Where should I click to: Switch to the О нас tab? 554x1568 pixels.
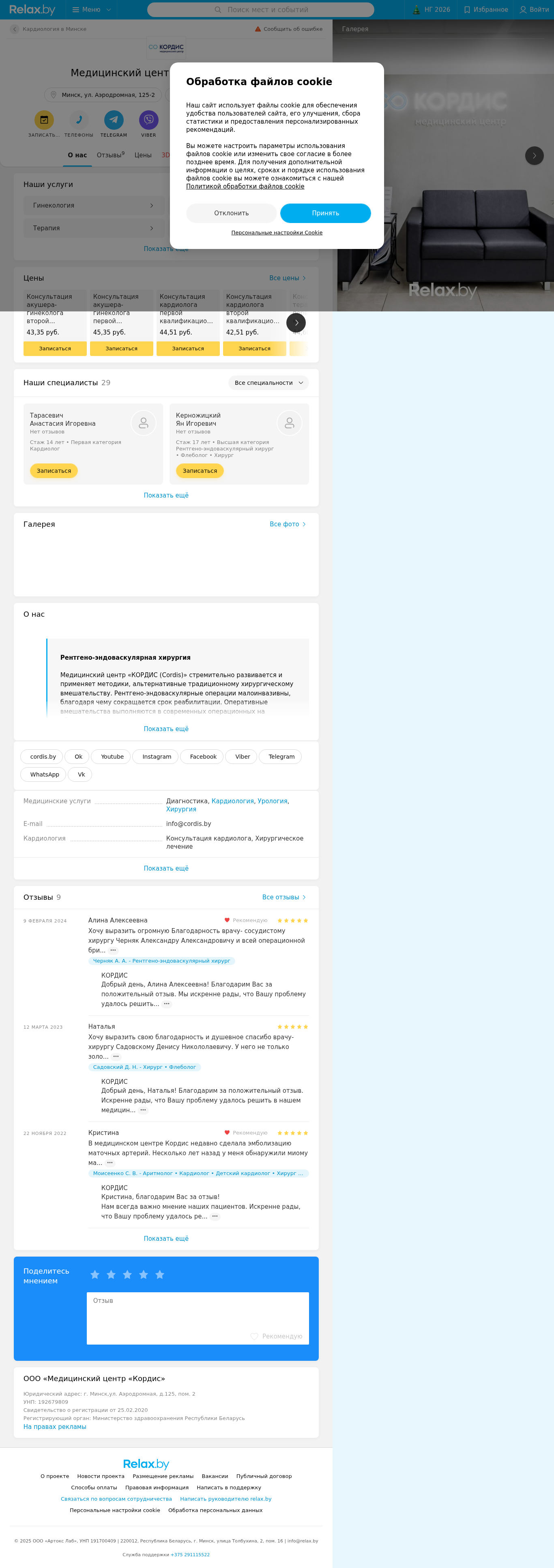tap(77, 155)
